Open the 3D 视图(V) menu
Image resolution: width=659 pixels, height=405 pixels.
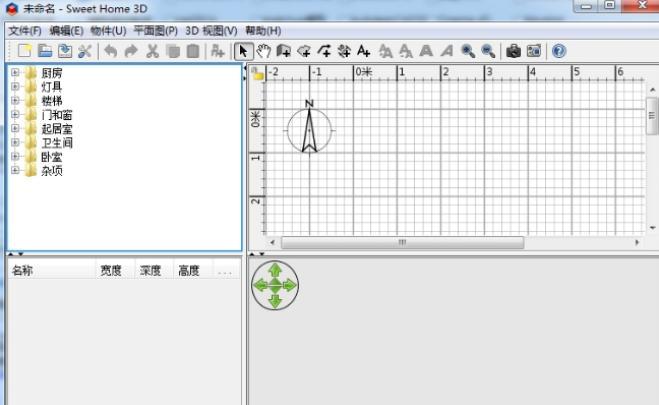pos(211,31)
